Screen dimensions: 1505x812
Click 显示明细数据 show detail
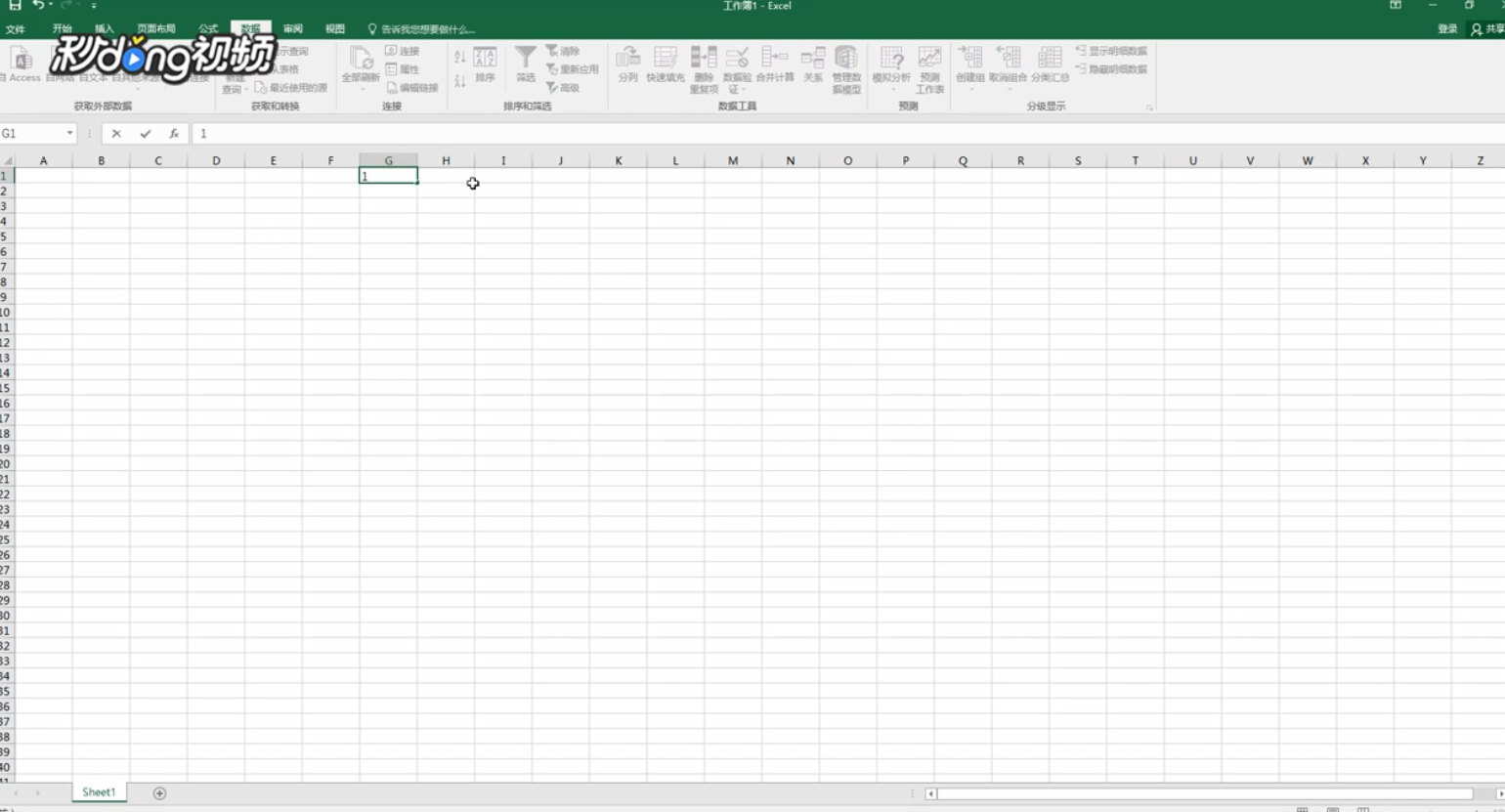[1111, 51]
